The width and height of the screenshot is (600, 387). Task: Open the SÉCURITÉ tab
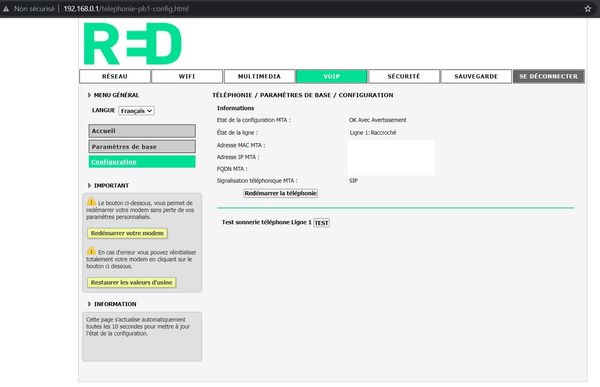[x=404, y=76]
